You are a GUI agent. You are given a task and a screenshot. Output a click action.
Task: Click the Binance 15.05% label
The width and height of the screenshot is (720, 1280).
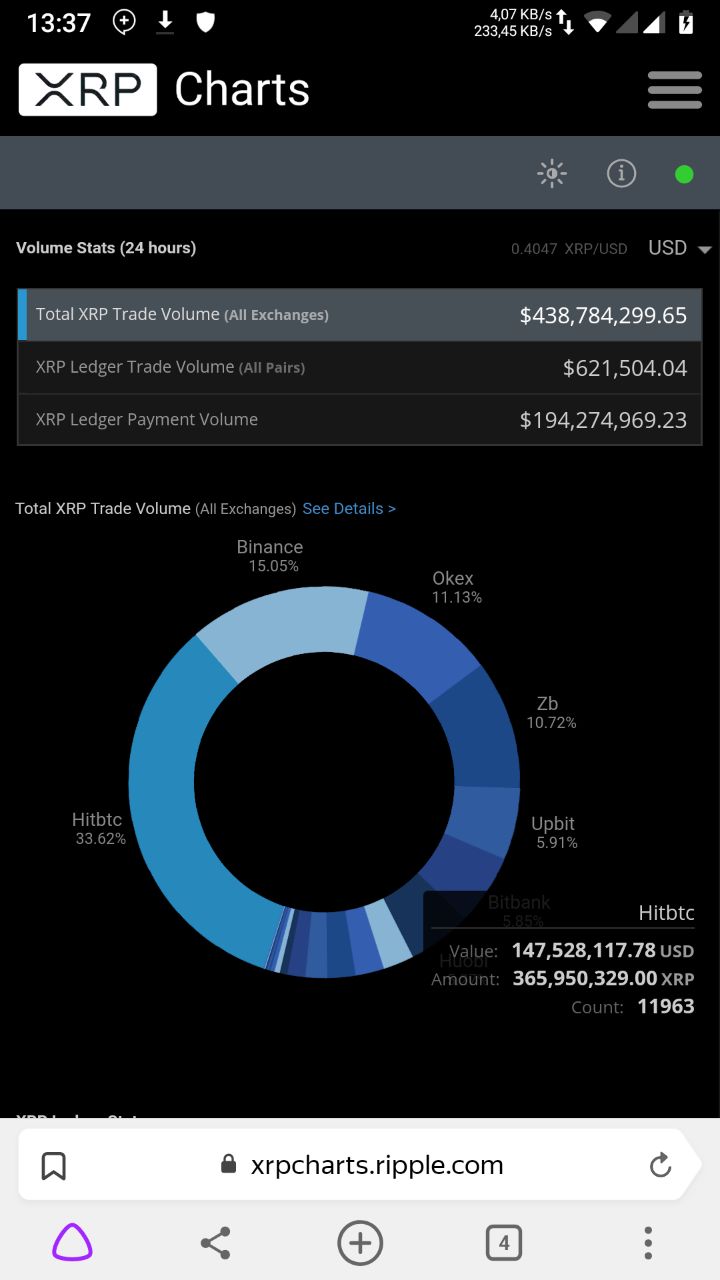tap(270, 556)
